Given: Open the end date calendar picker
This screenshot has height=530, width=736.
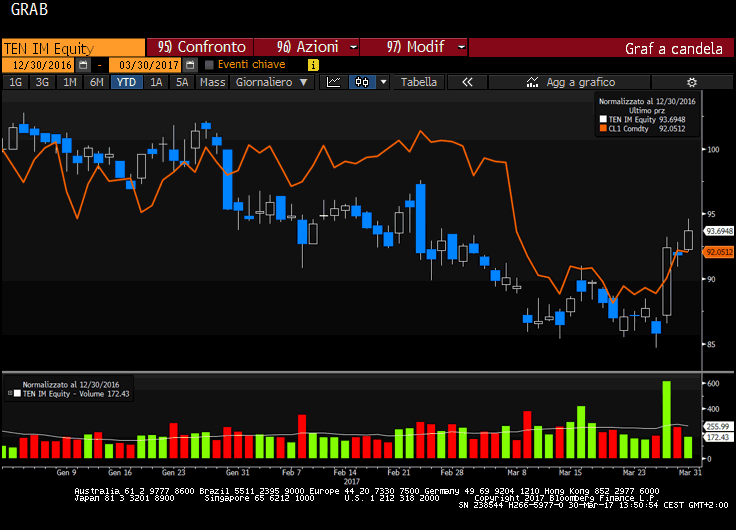Looking at the screenshot, I should point(190,65).
